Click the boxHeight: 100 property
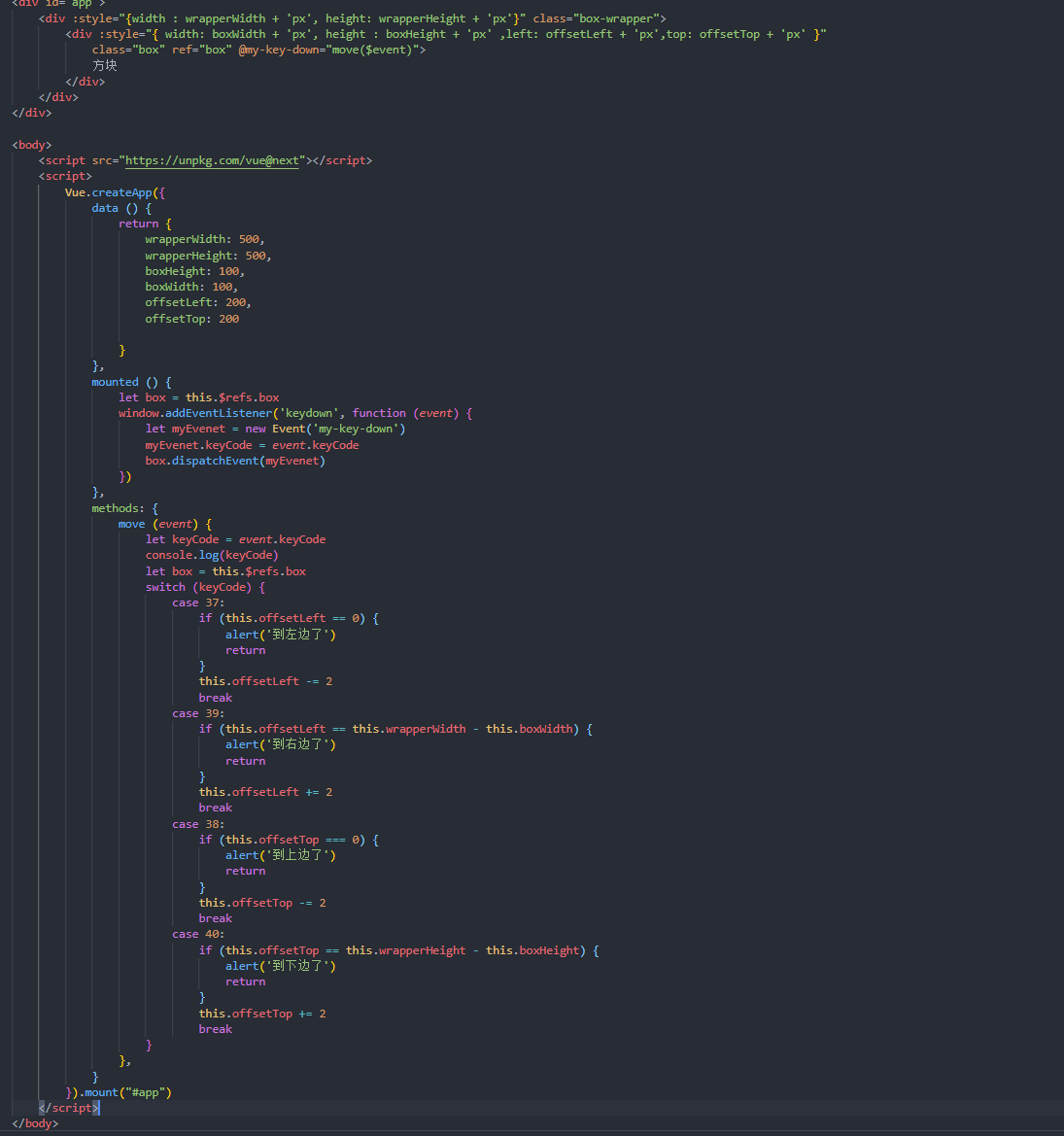The image size is (1064, 1136). pos(195,272)
